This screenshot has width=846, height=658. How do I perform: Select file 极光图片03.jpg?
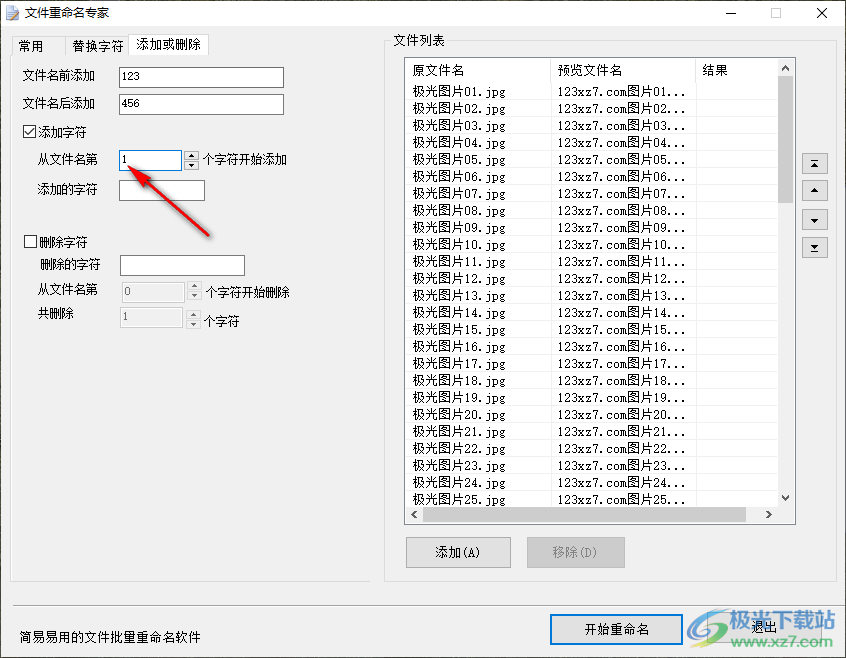tap(459, 126)
